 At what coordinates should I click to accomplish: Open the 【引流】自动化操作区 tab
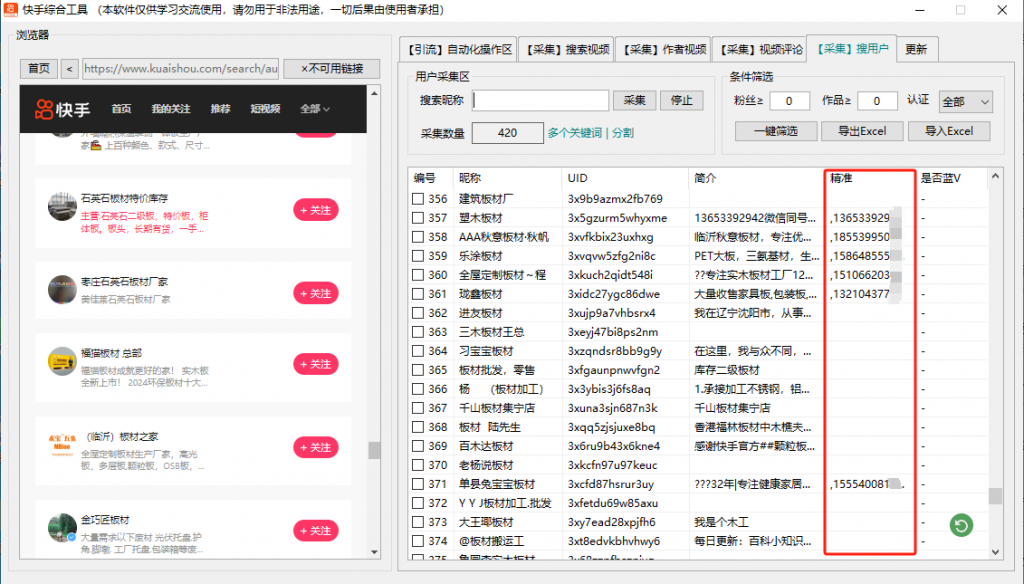[x=459, y=49]
